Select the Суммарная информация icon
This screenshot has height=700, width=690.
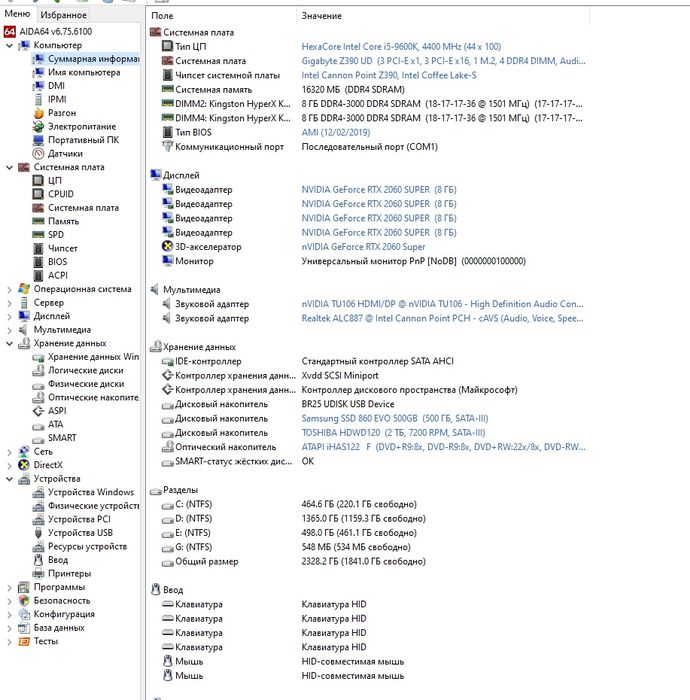38,59
